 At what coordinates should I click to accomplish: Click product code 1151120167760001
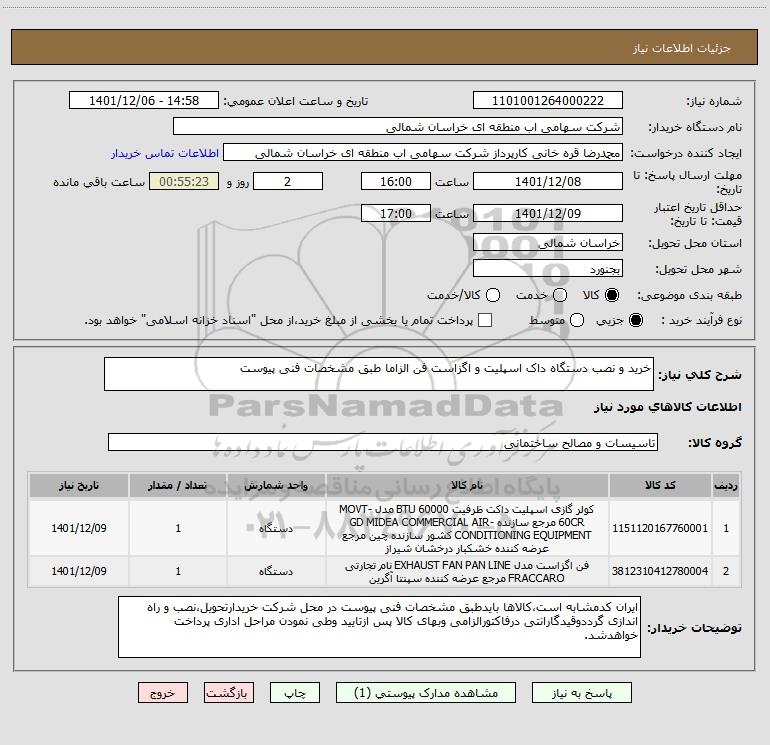tap(660, 528)
